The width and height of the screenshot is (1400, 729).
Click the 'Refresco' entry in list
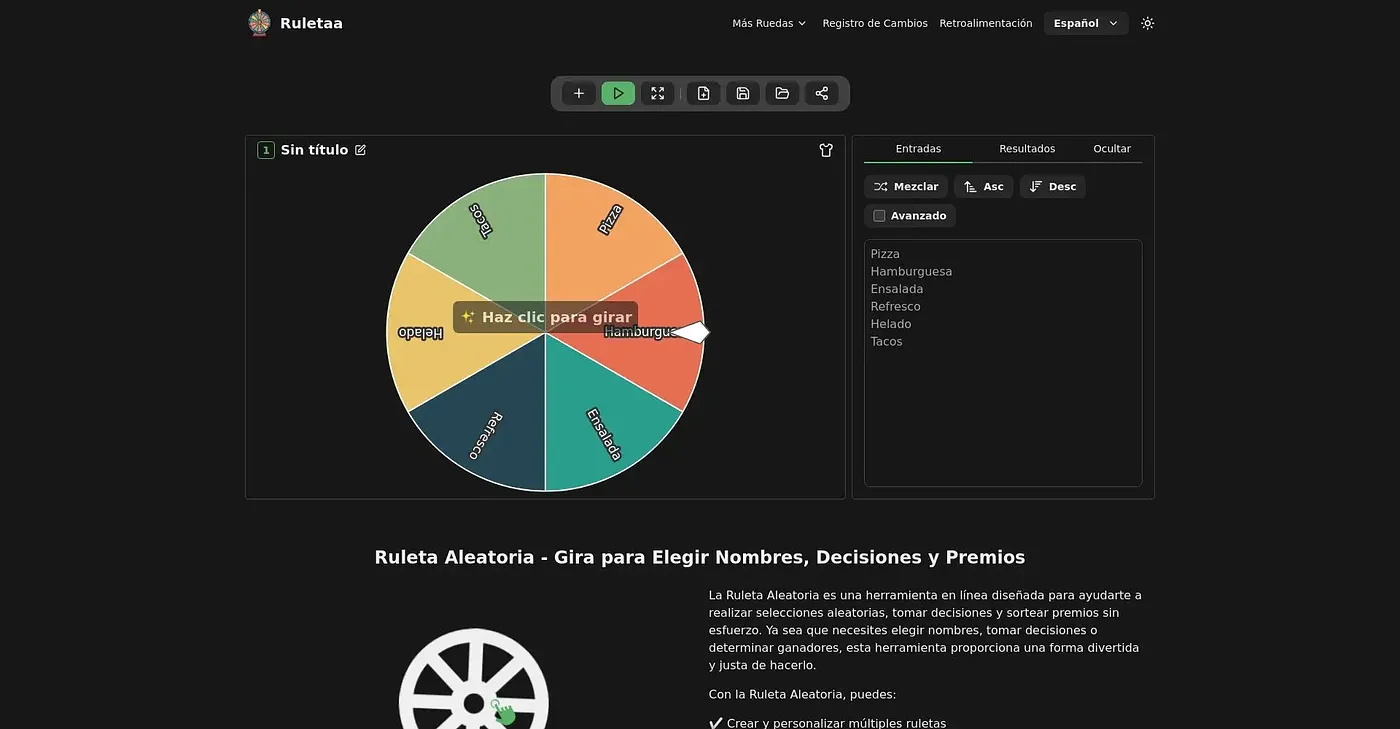coord(895,307)
